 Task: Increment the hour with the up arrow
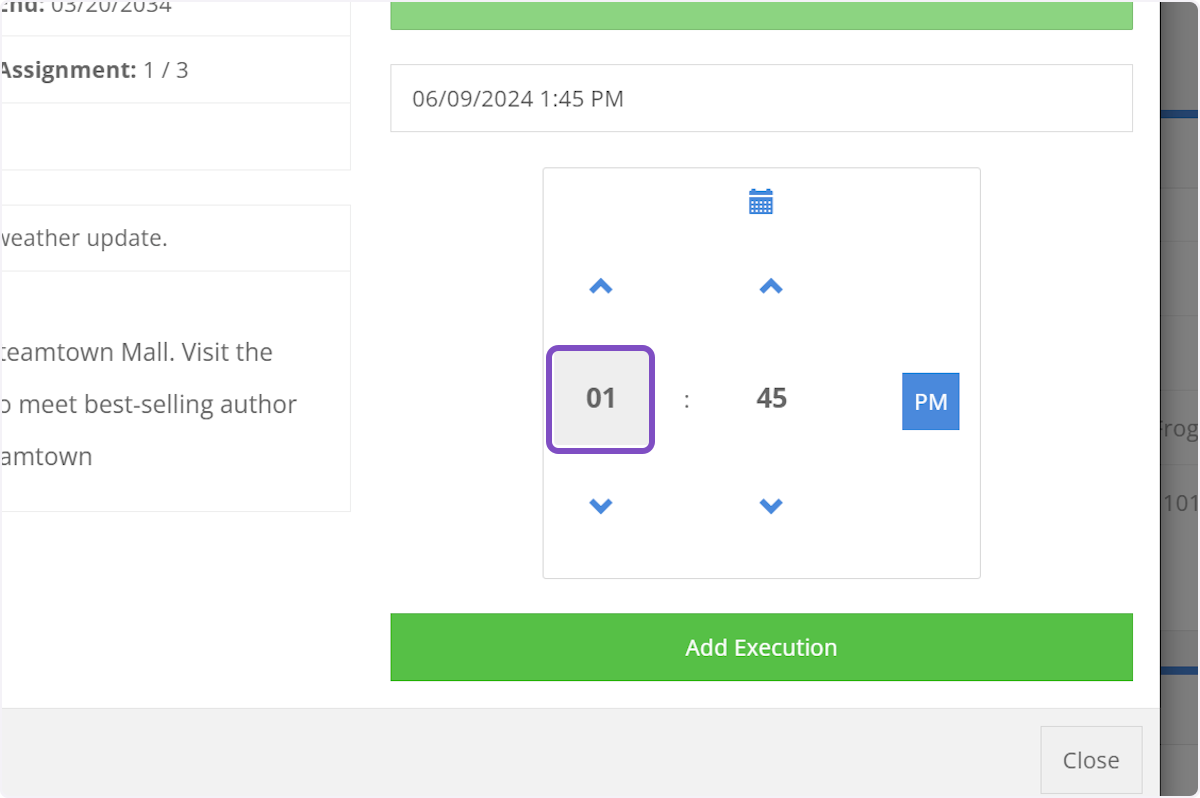(x=600, y=287)
